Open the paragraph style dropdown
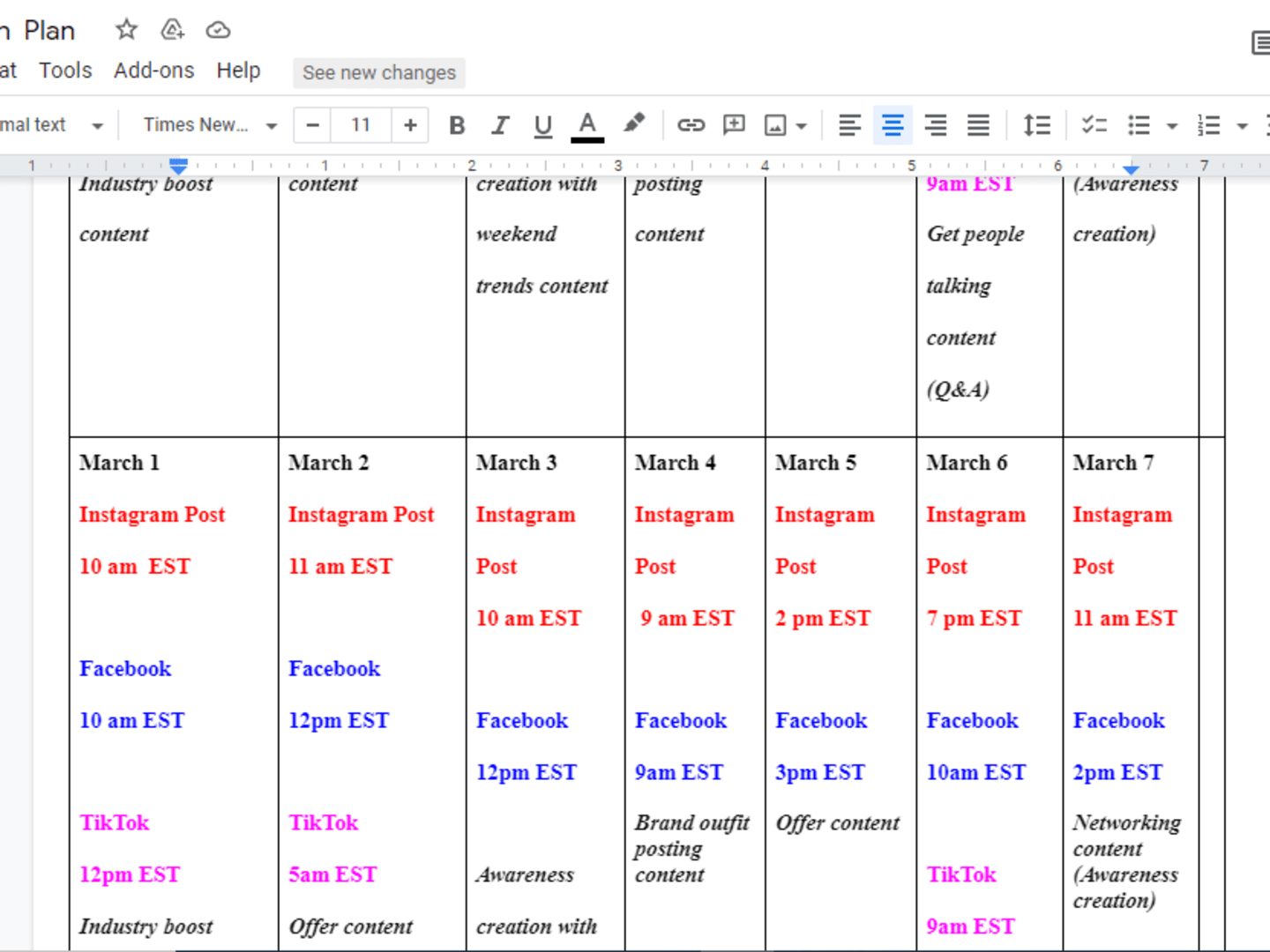1270x952 pixels. 52,125
